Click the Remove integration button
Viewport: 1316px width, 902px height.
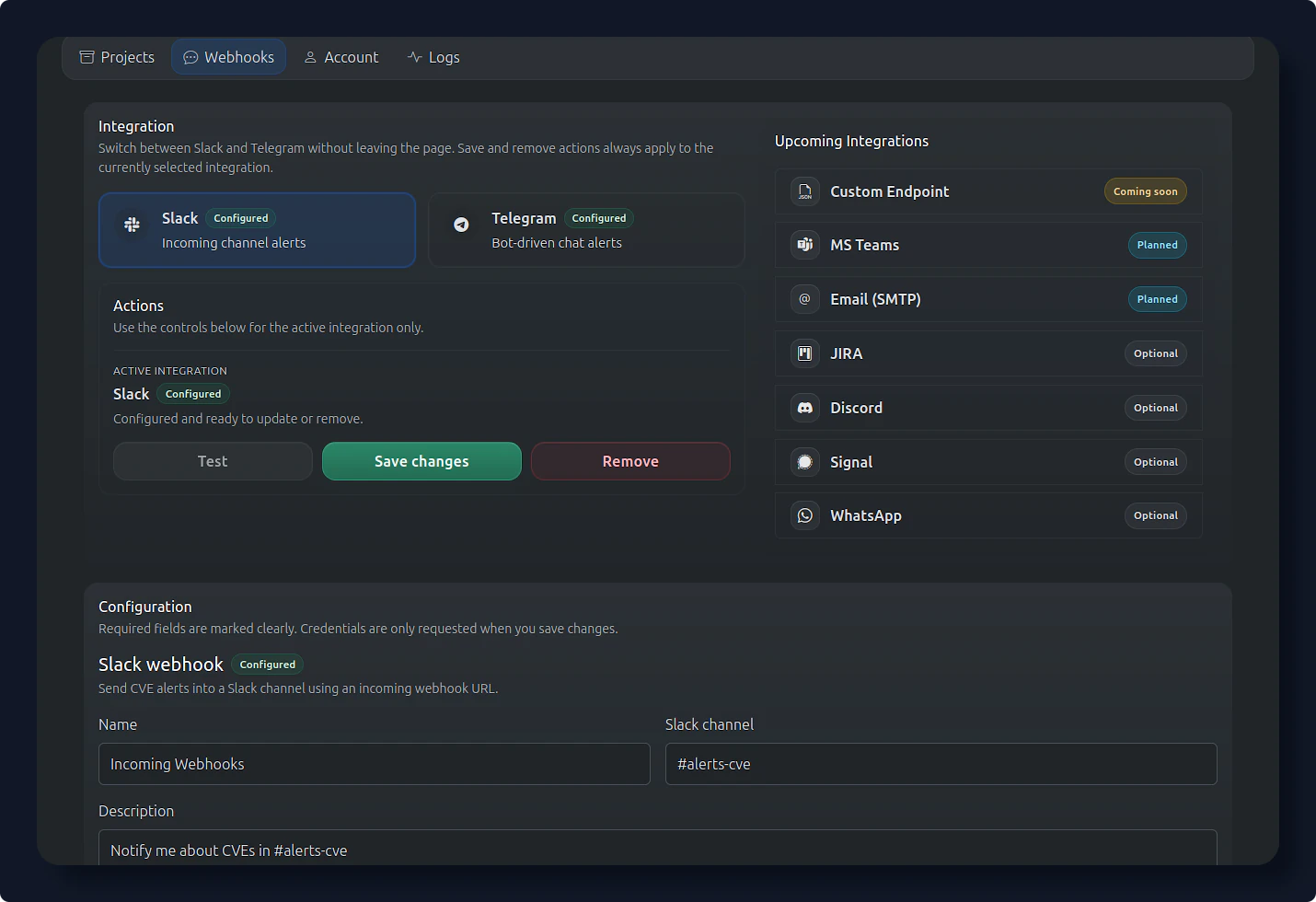[630, 461]
